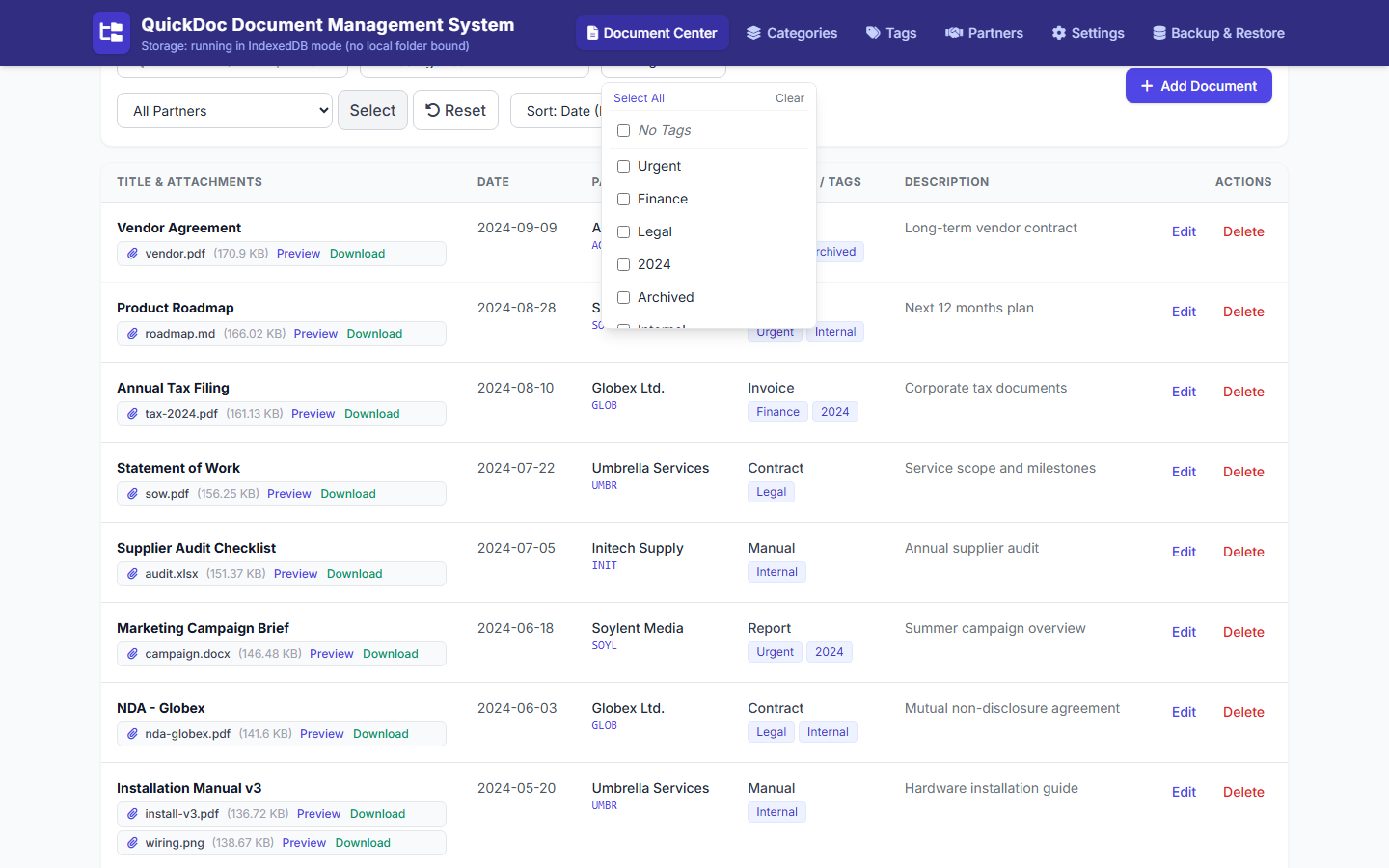Open the Sort: Date dropdown
Image resolution: width=1389 pixels, height=868 pixels.
point(557,111)
